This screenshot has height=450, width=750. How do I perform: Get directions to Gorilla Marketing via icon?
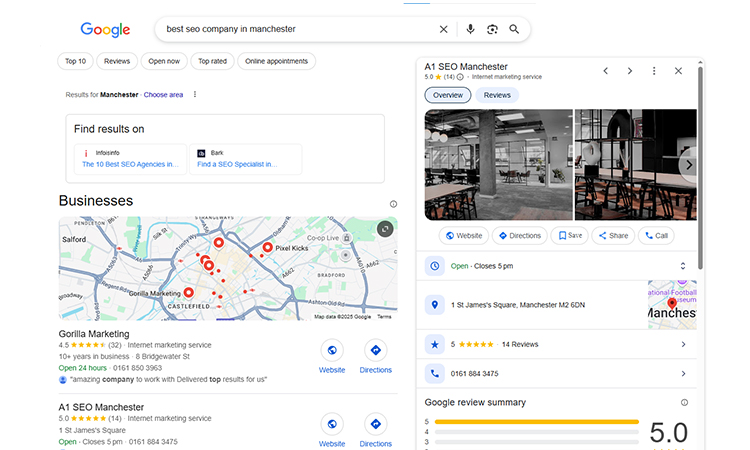(x=375, y=351)
